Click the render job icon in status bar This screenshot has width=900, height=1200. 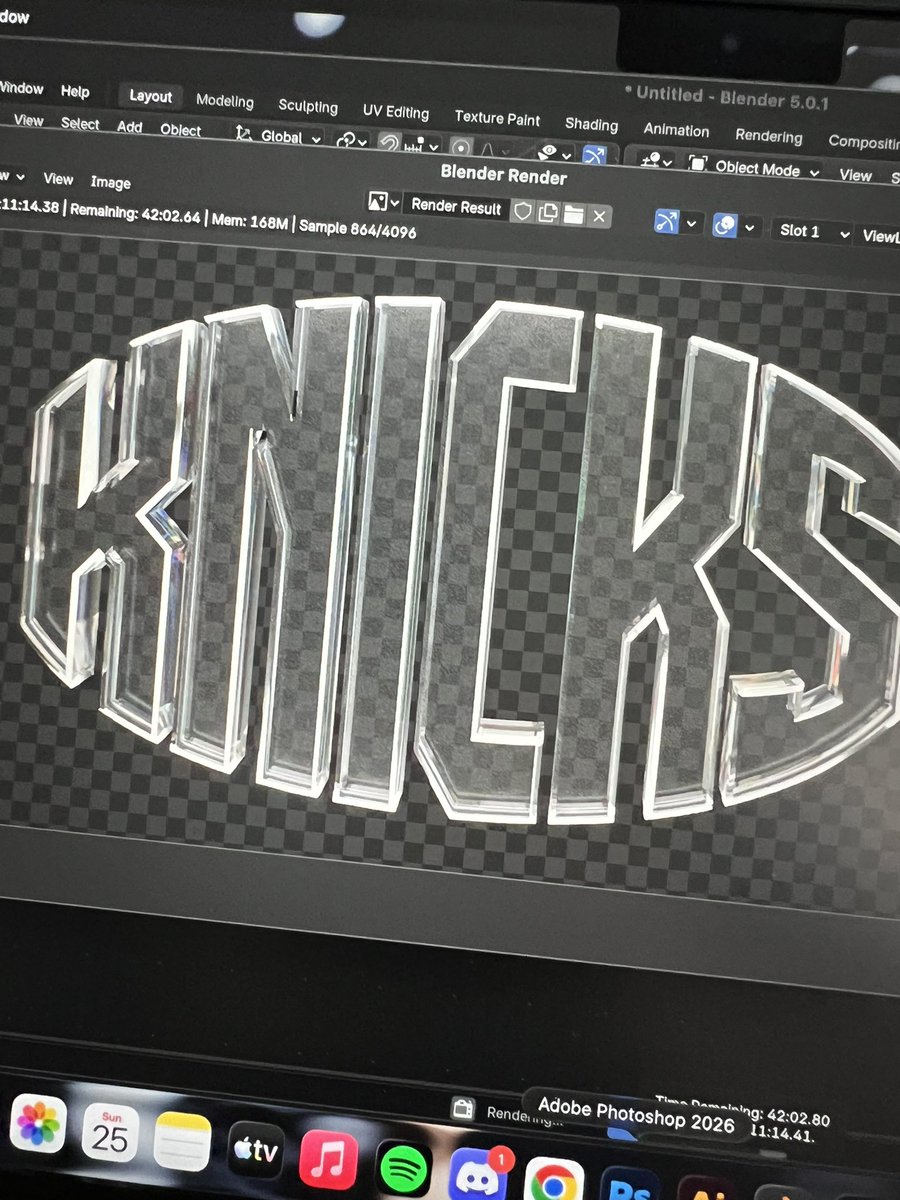click(462, 1107)
